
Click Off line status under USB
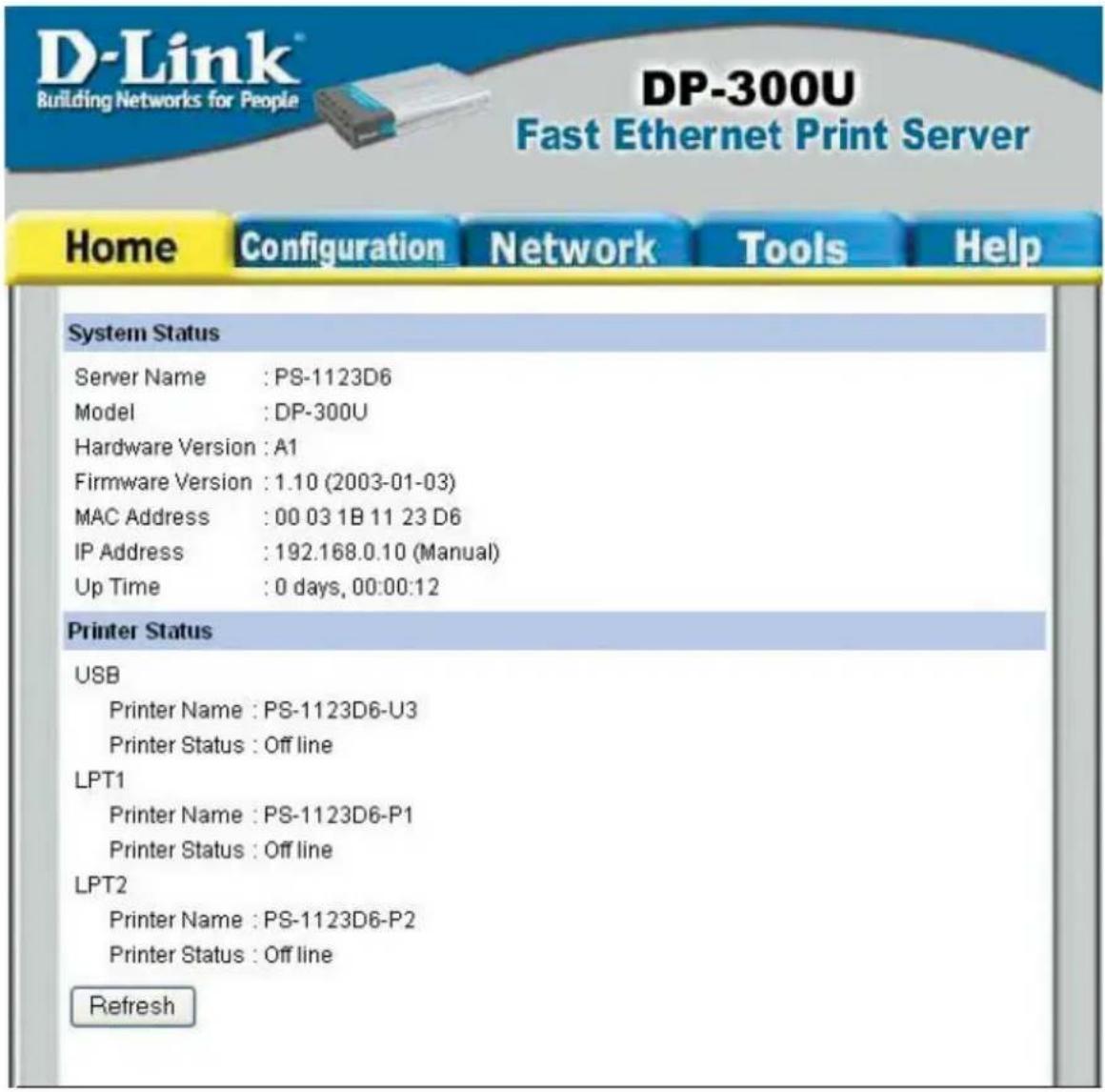tap(298, 745)
